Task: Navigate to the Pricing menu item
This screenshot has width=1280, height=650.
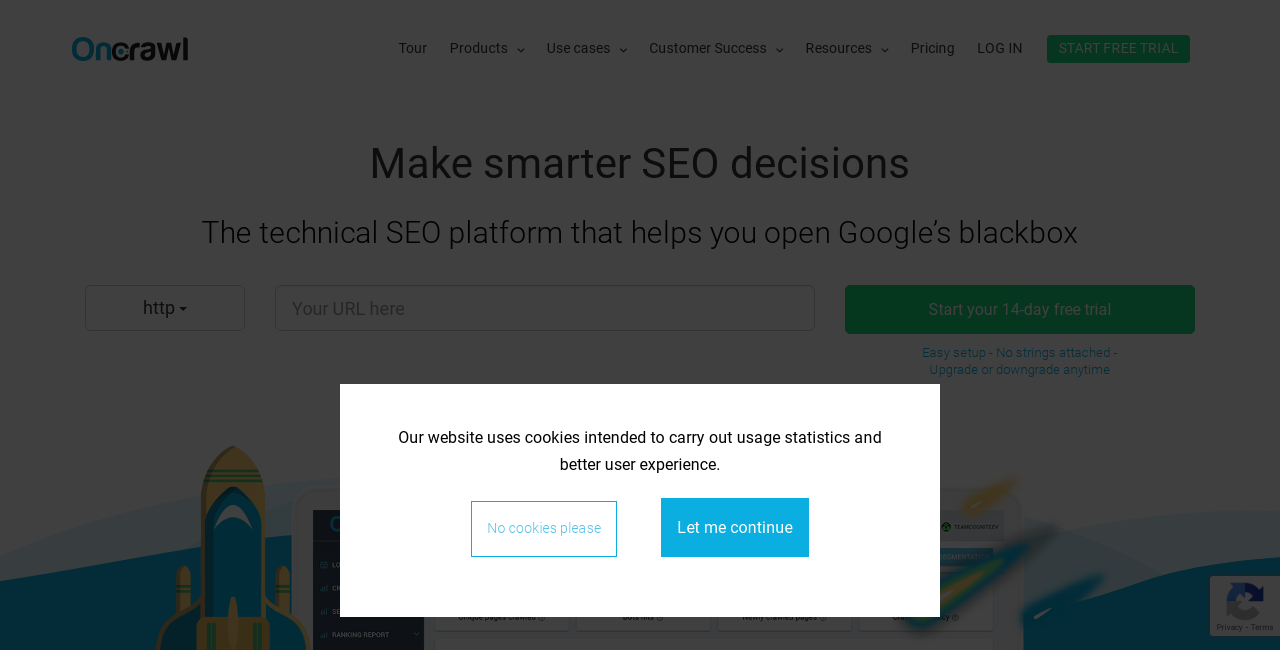Action: [x=932, y=47]
